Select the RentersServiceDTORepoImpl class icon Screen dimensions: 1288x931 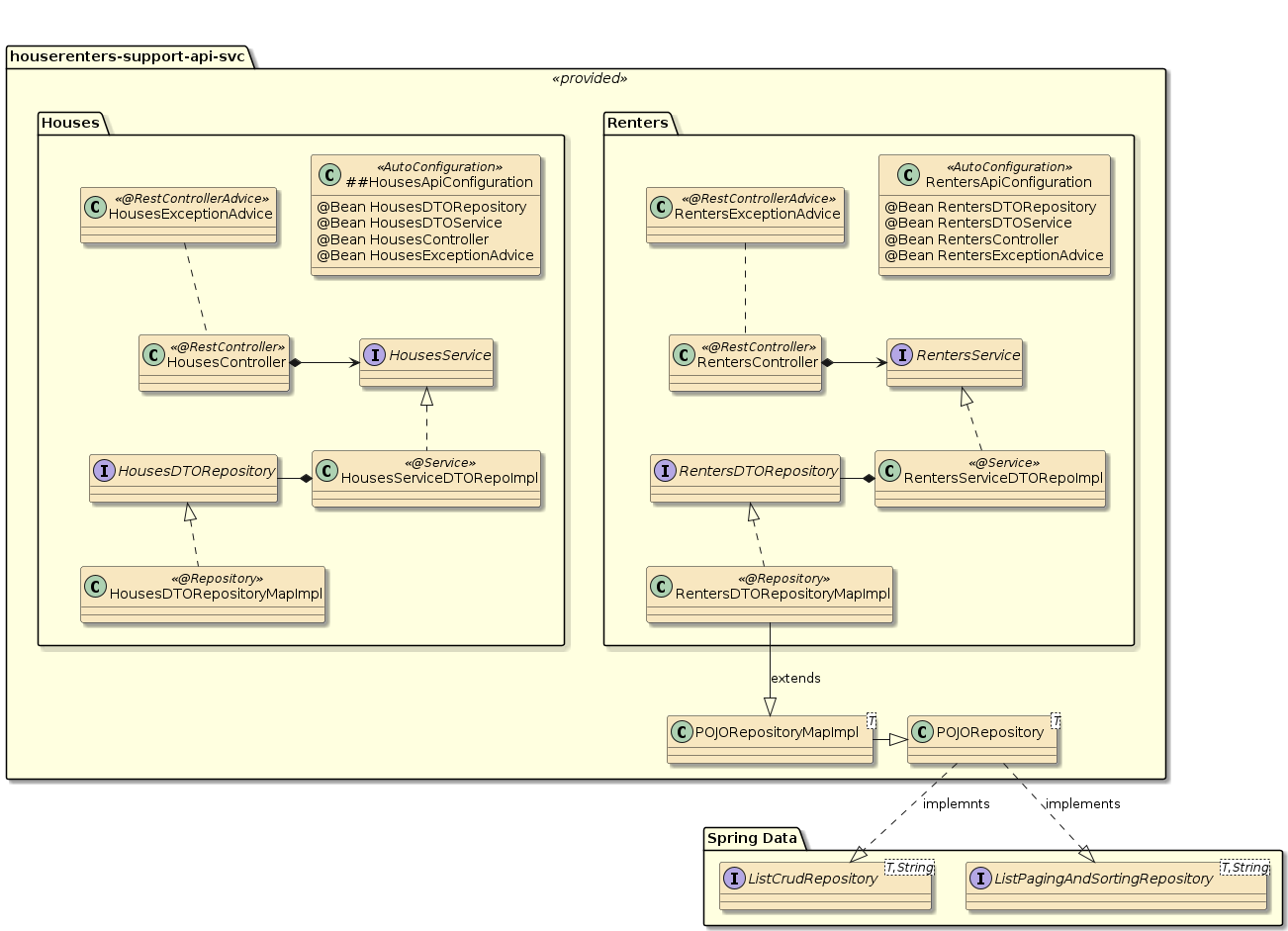click(x=889, y=471)
